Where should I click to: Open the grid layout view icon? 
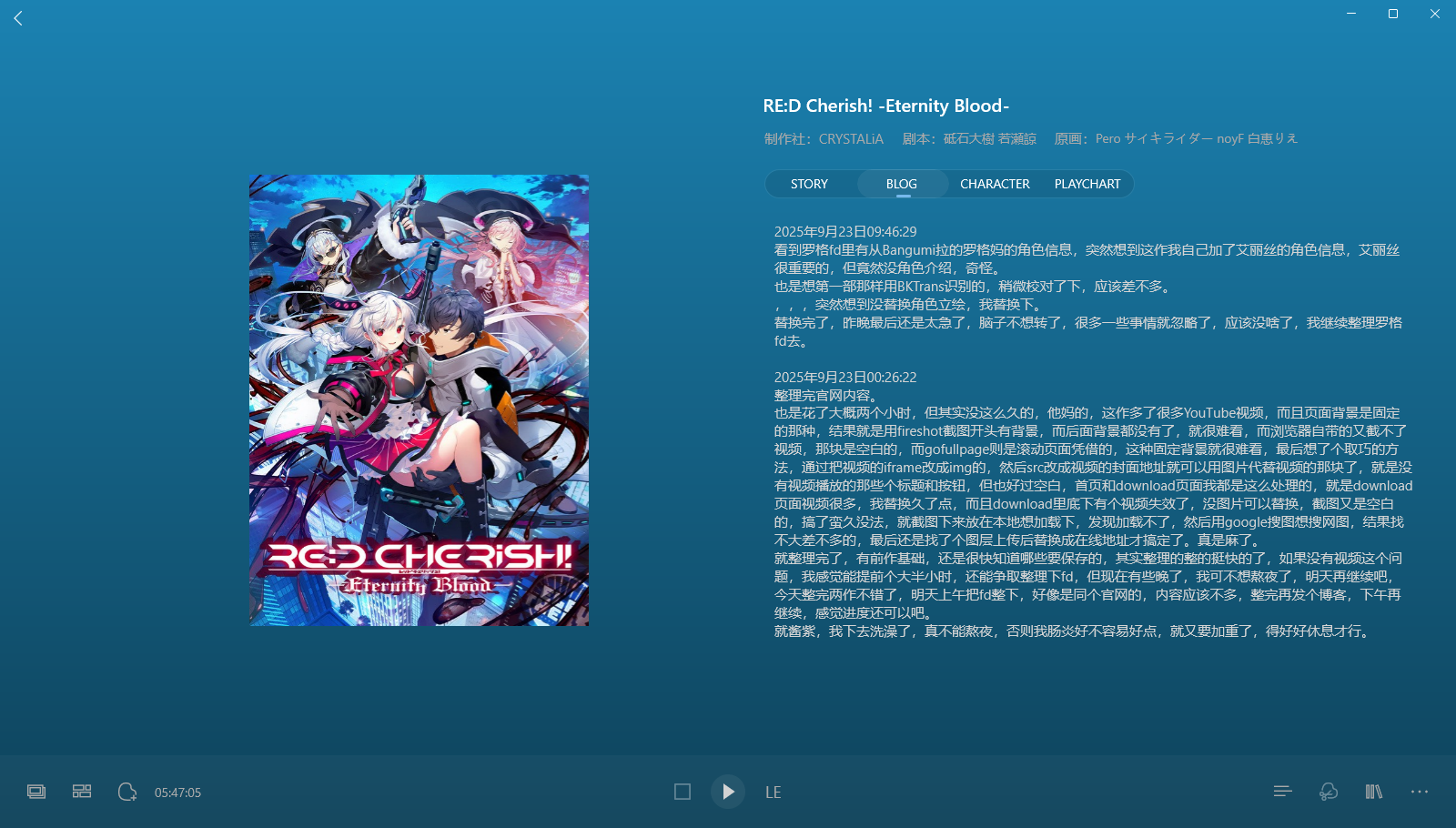coord(82,792)
